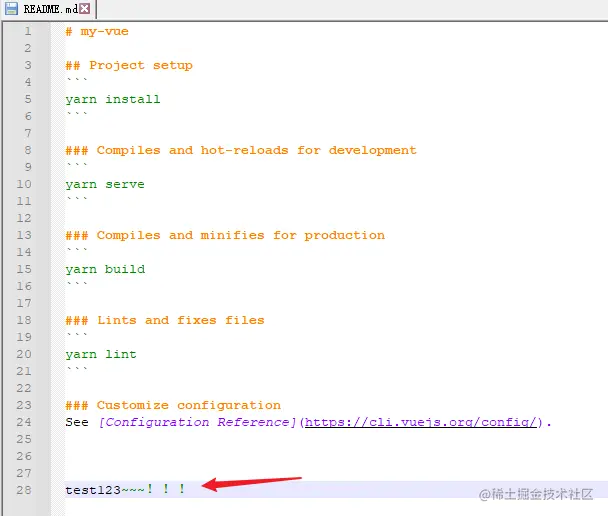Image resolution: width=608 pixels, height=516 pixels.
Task: Click 'Compiles and hot-reloads for development' heading
Action: coord(256,150)
